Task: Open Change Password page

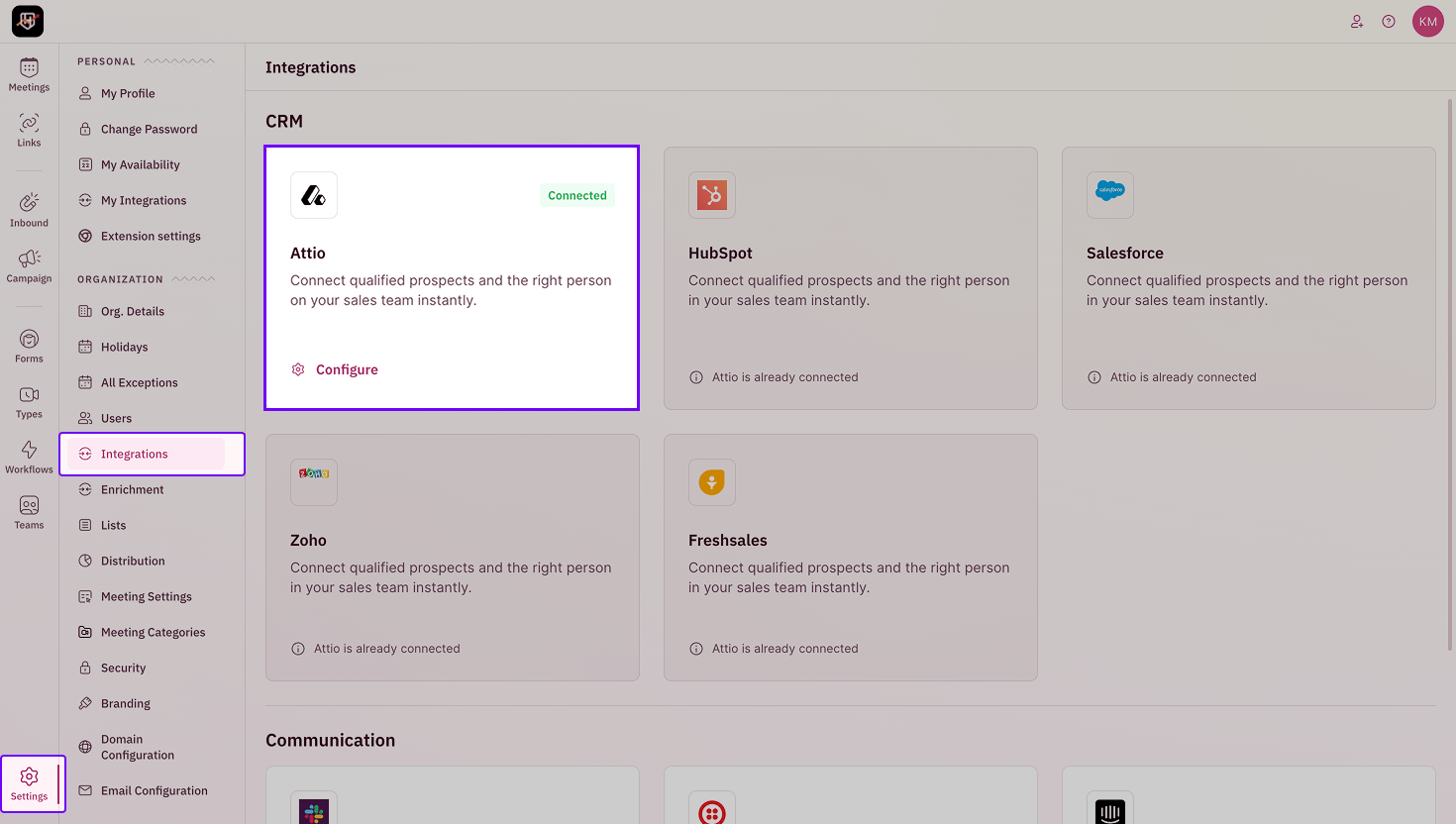Action: click(x=151, y=129)
